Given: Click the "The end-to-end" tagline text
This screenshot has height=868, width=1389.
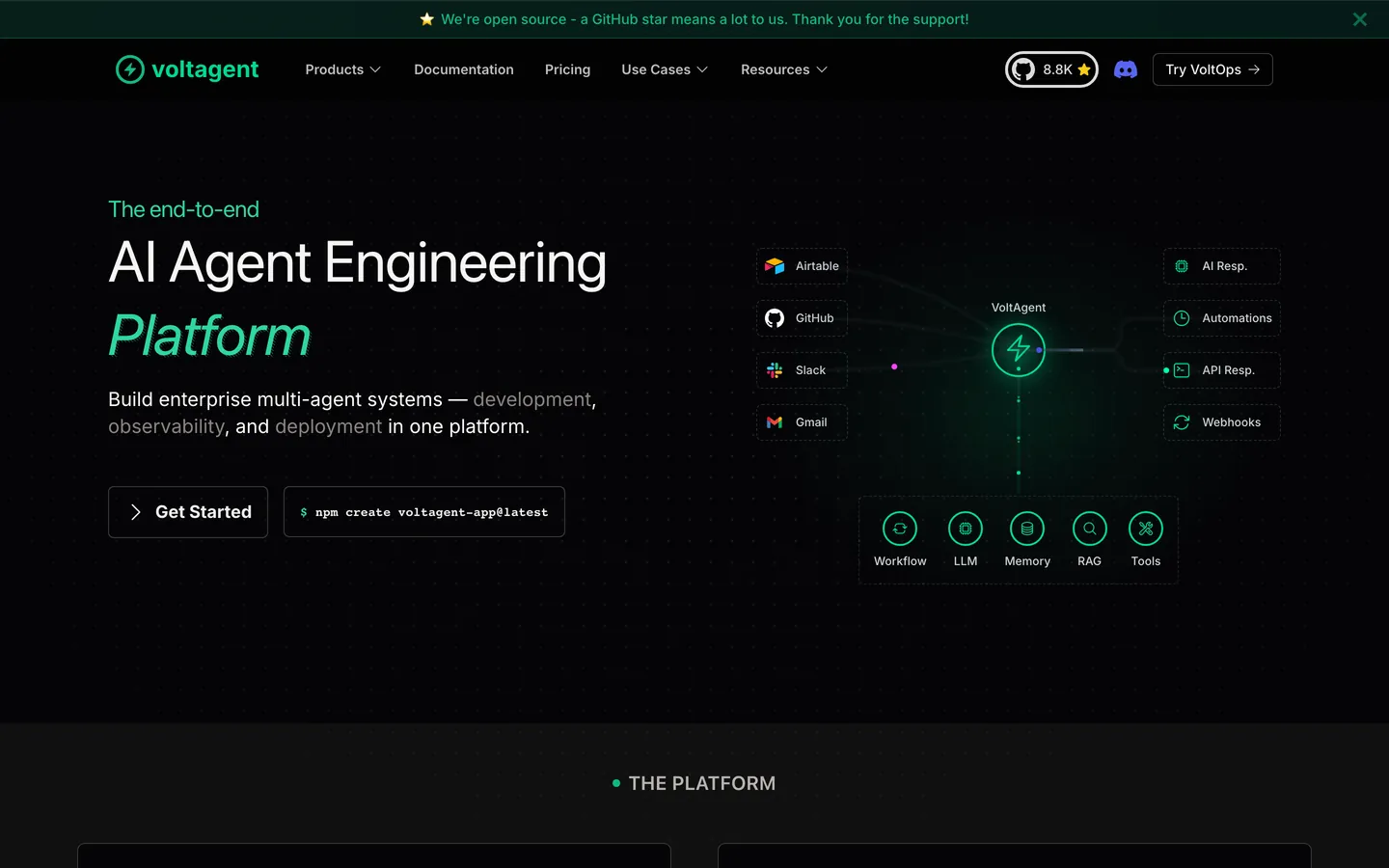Looking at the screenshot, I should coord(183,209).
